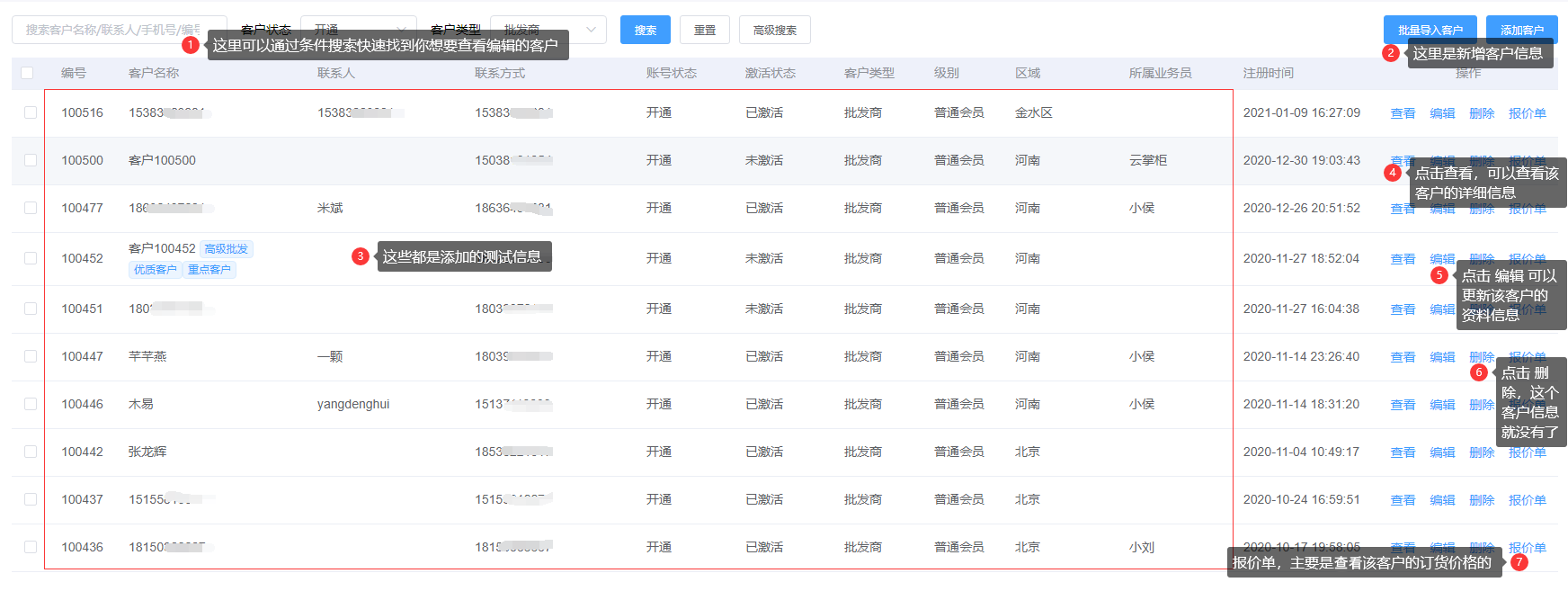Screen dimensions: 1568x609
Task: Check the checkbox for customer row 100516
Action: point(31,112)
